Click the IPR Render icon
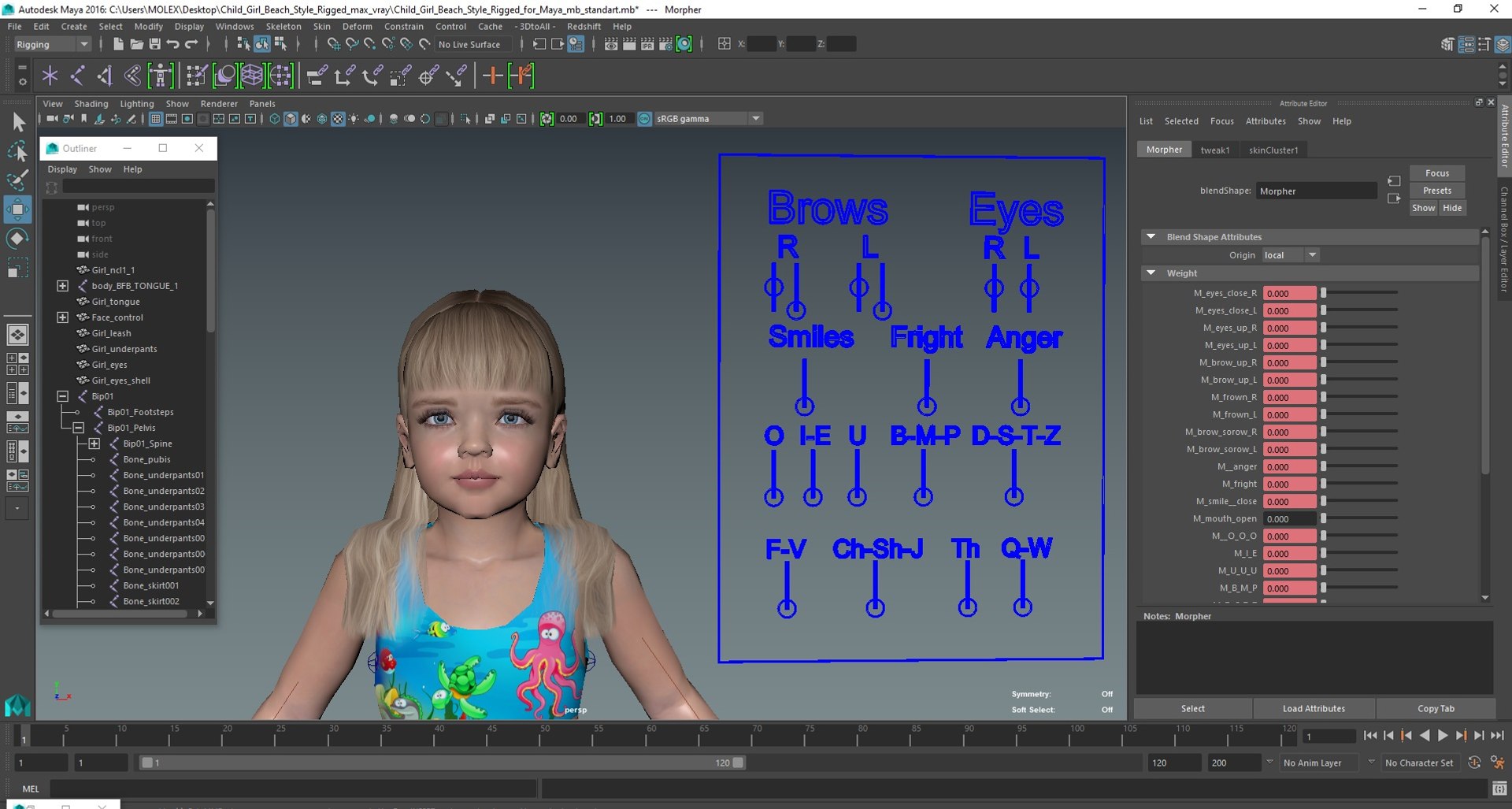This screenshot has width=1512, height=809. click(647, 44)
